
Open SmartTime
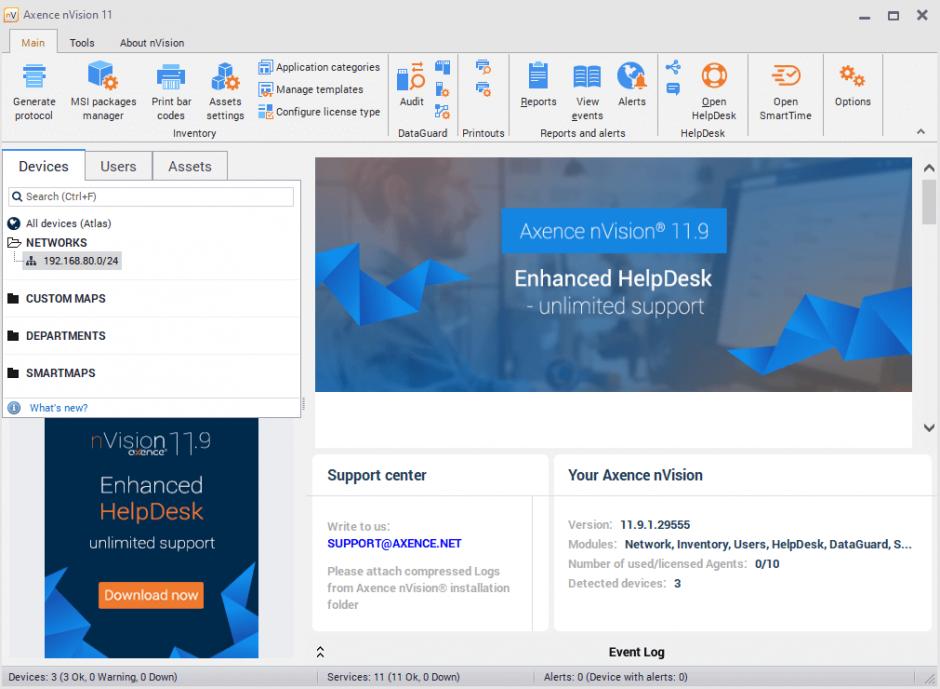coord(785,92)
